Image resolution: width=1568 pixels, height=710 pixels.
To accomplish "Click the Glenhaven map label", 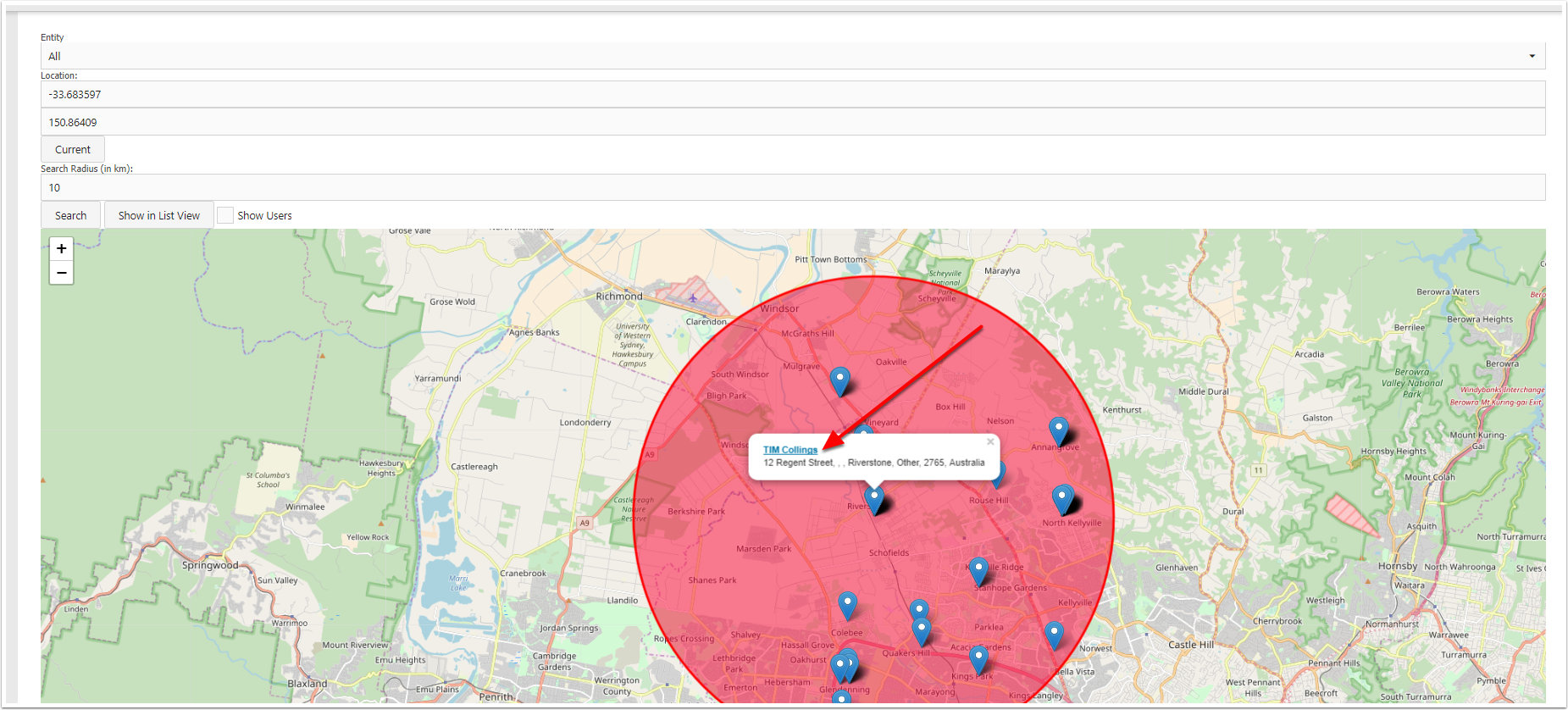I will click(1177, 568).
